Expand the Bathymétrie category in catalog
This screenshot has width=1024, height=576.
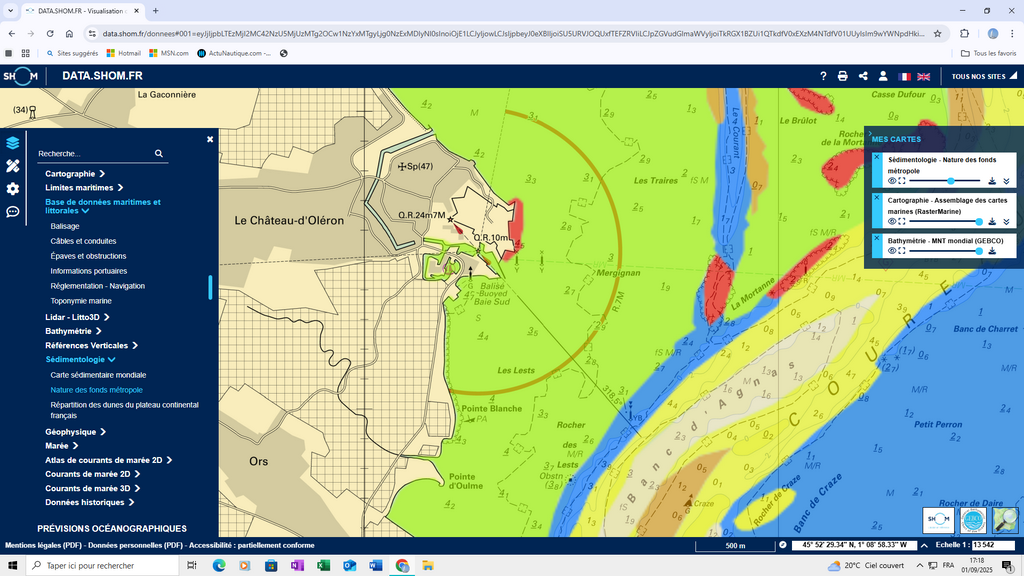(x=73, y=331)
